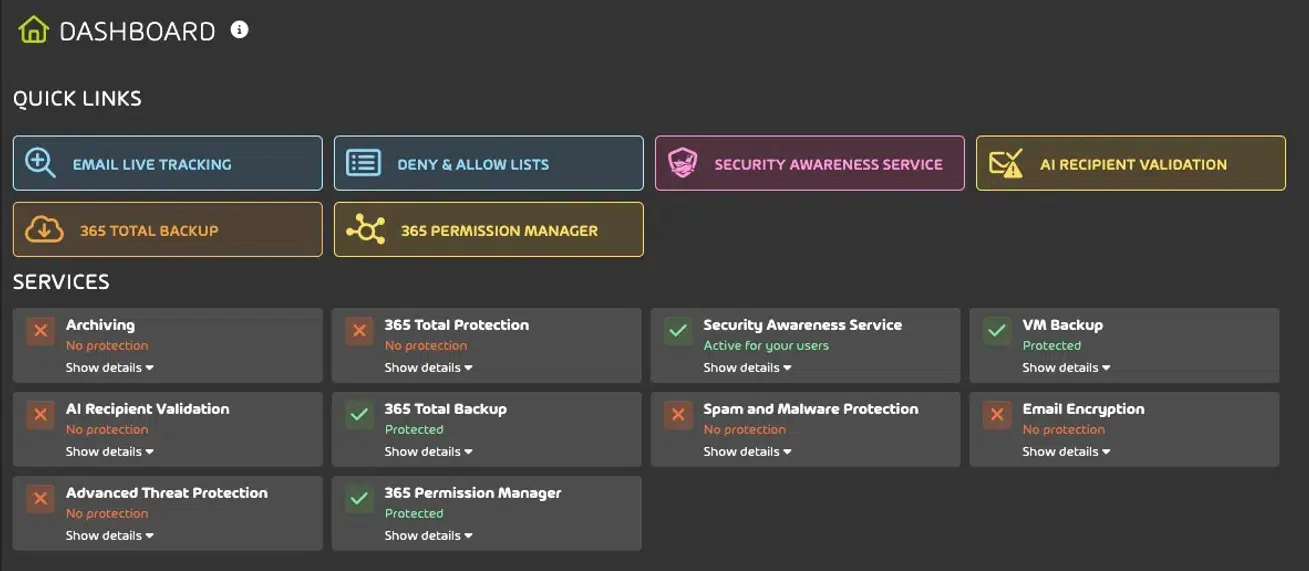Image resolution: width=1309 pixels, height=571 pixels.
Task: Click 'Protected' status under 365 Permission Manager service
Action: 414,514
